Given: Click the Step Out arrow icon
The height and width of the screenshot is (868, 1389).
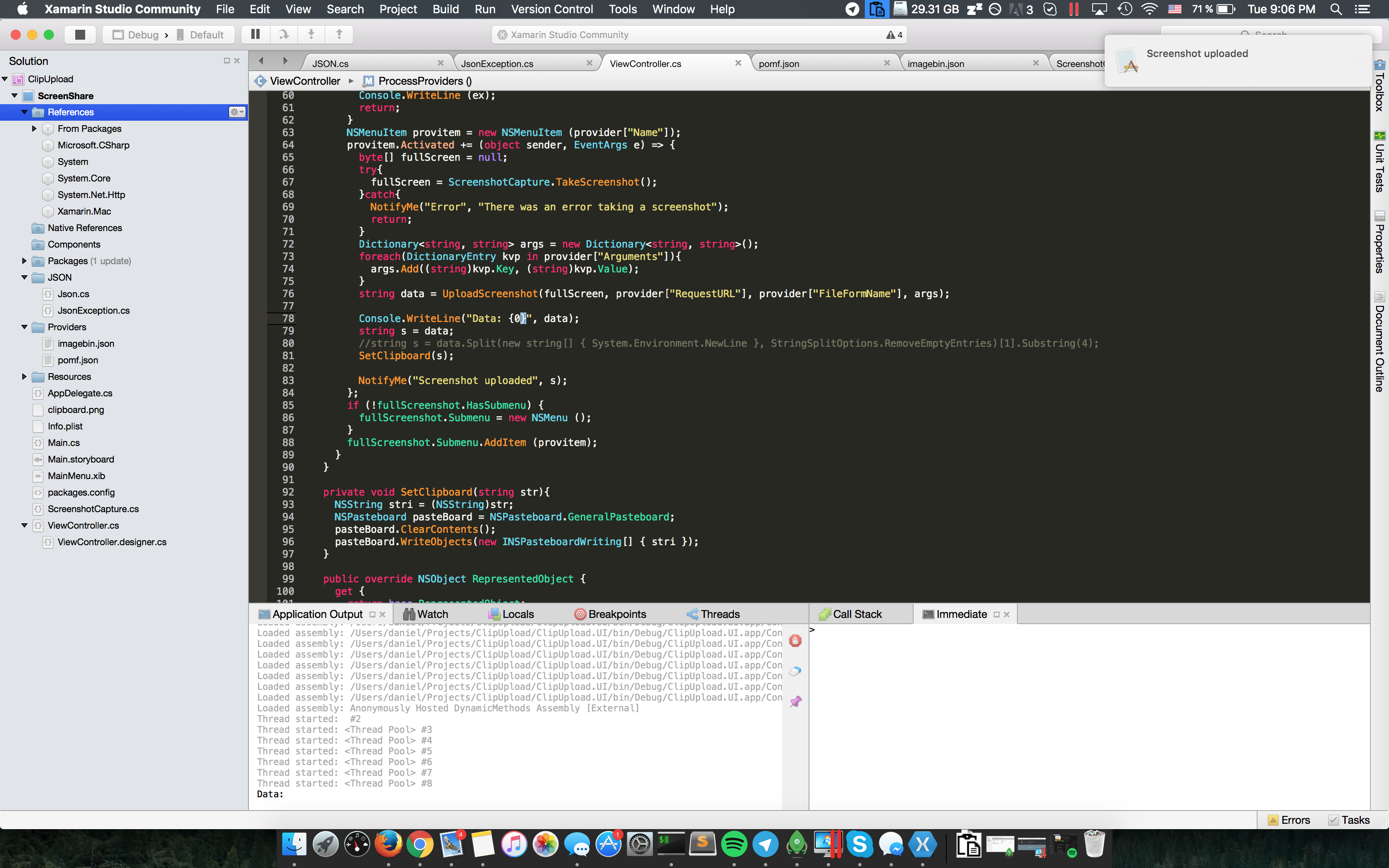Looking at the screenshot, I should click(339, 34).
